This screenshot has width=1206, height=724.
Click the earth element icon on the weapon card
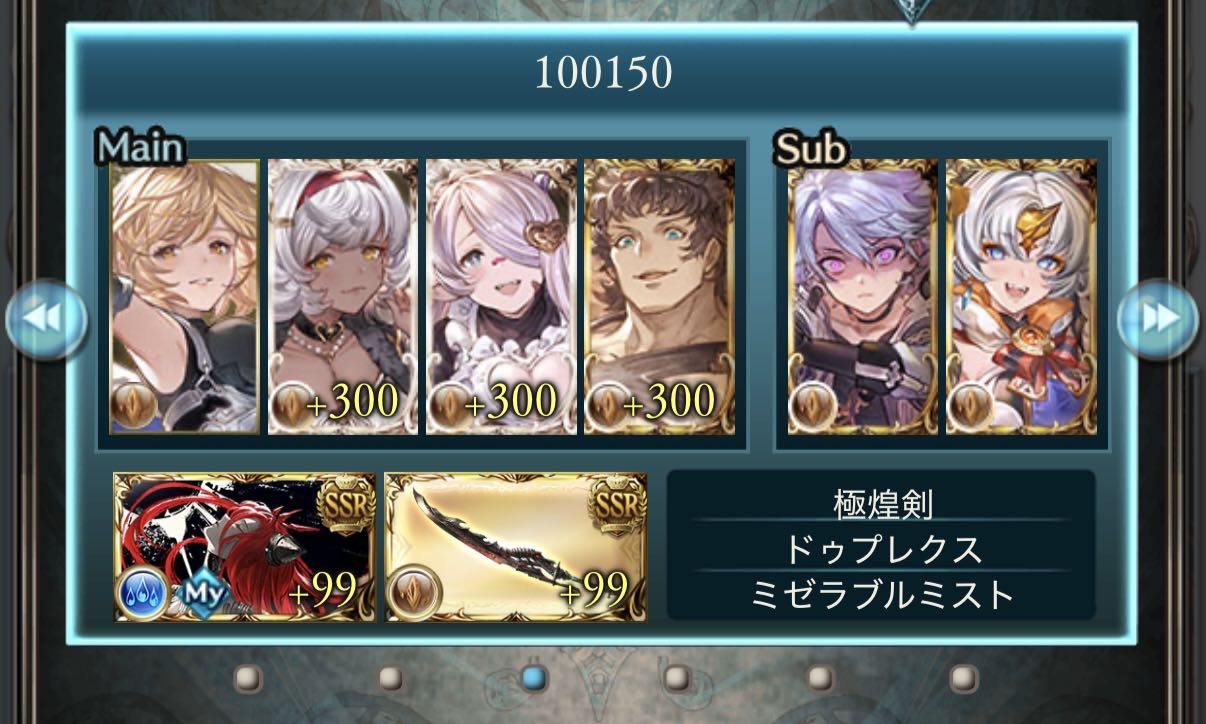[414, 591]
